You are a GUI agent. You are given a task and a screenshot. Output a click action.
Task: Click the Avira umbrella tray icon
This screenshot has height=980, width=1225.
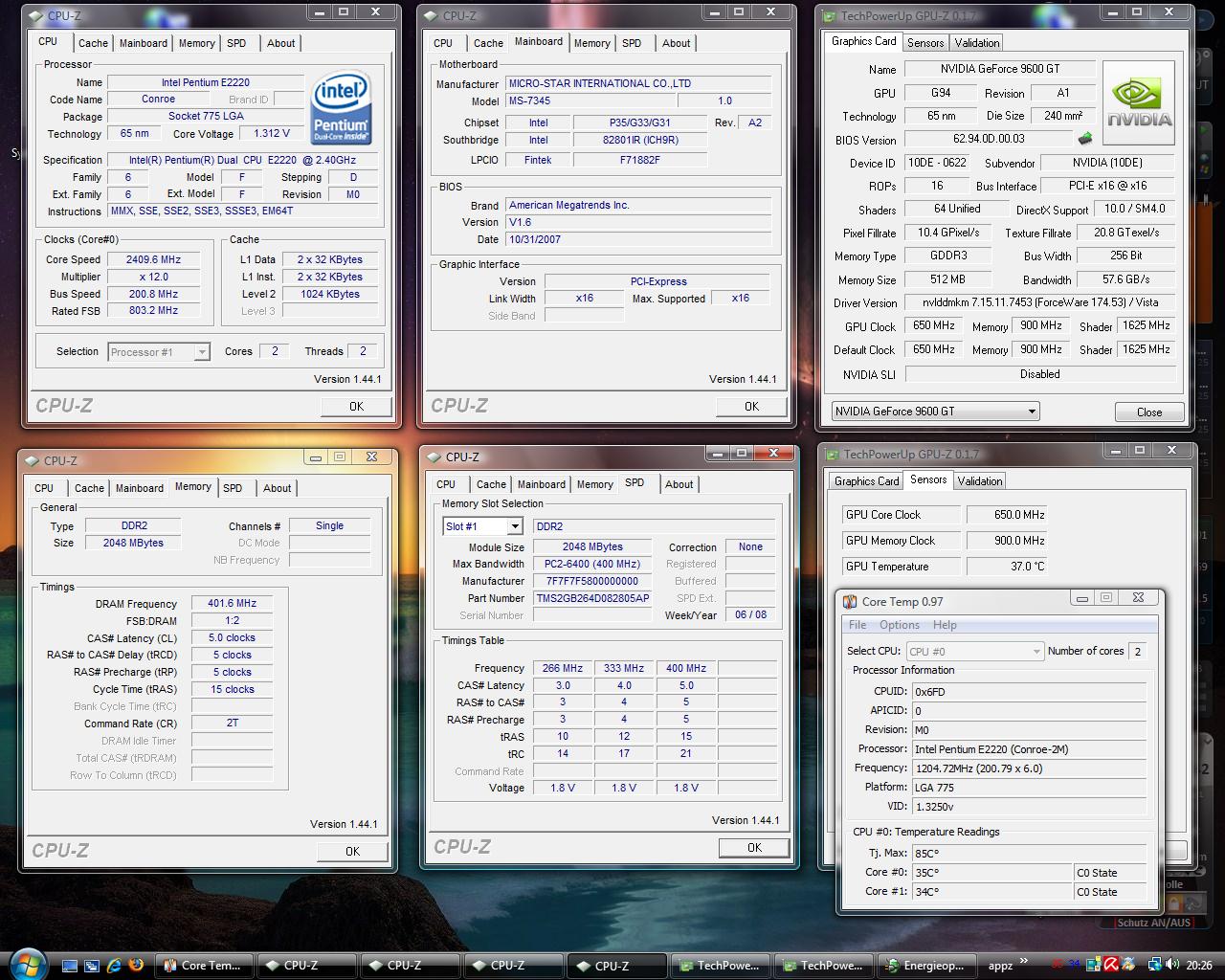[1113, 965]
